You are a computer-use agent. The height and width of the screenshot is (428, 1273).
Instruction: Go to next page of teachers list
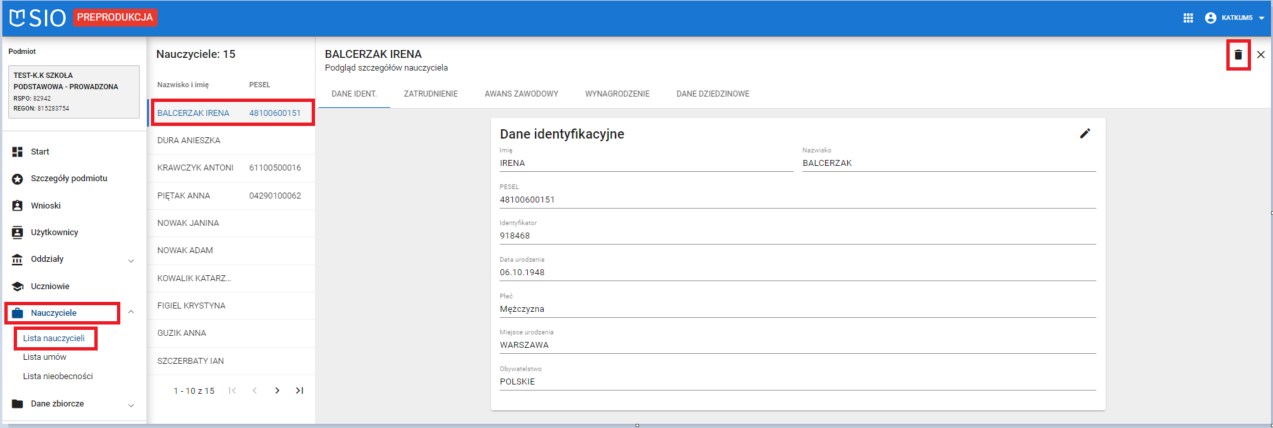277,390
